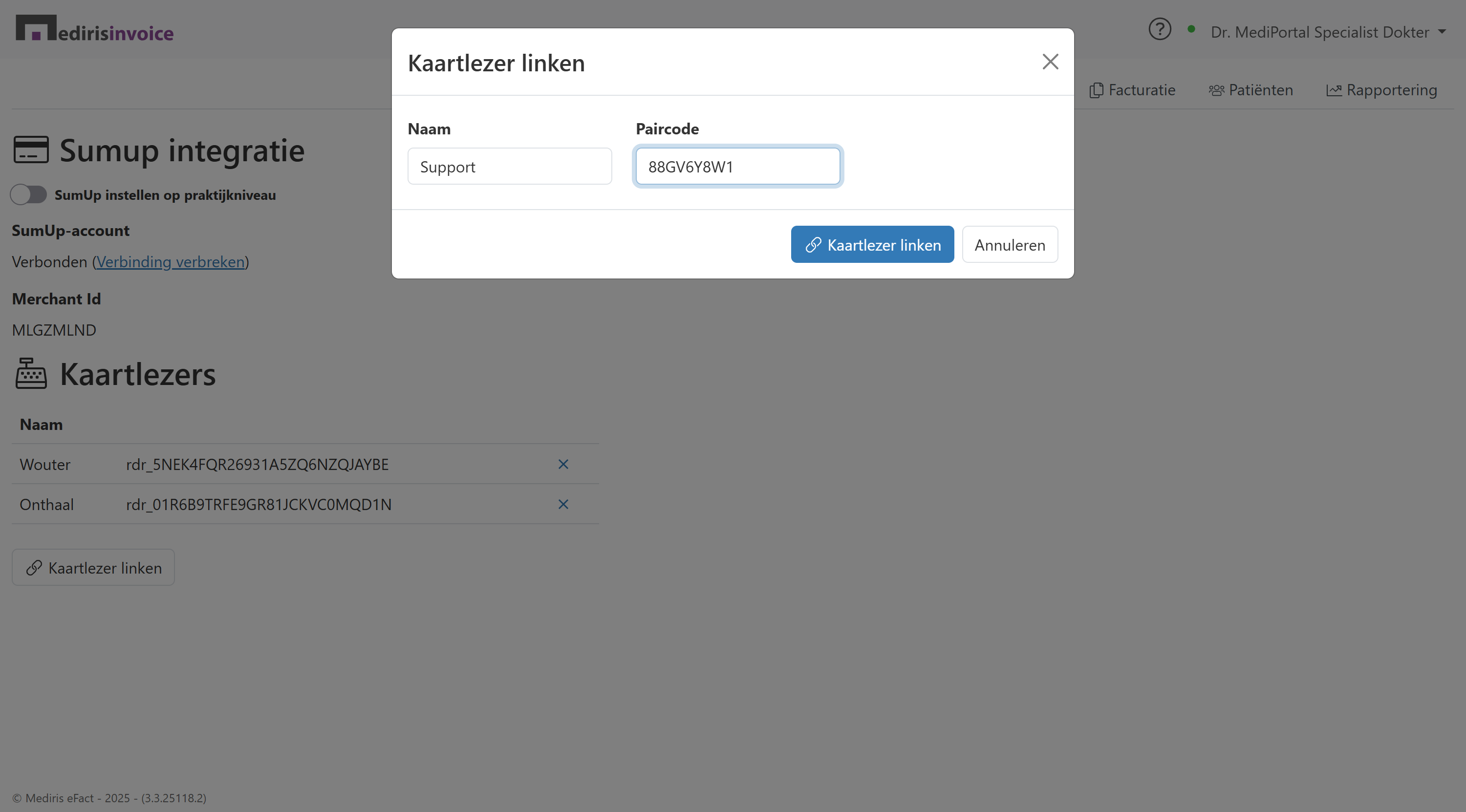
Task: Select the Wouter reader row
Action: pos(256,464)
